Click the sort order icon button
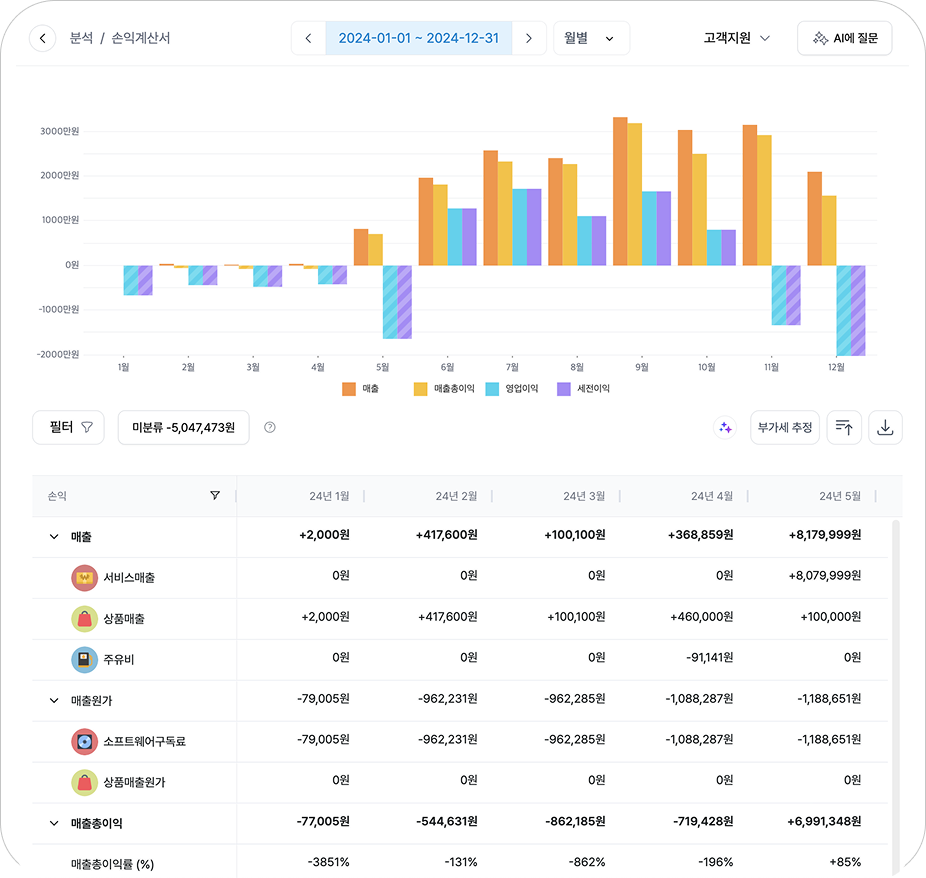Viewport: 926px width, 878px height. pos(844,428)
